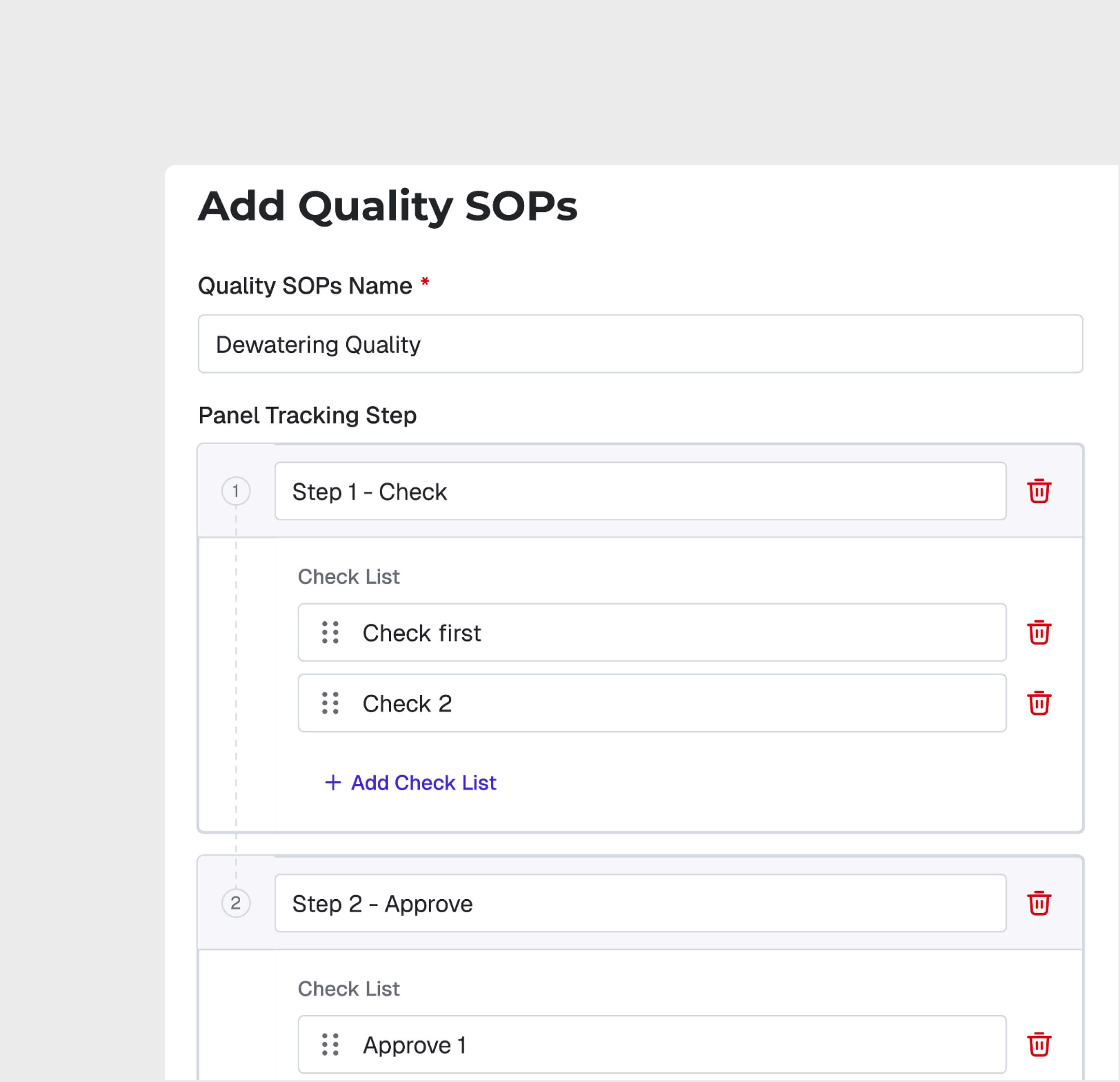Screen dimensions: 1120x1082
Task: Delete the Check first checklist item
Action: coord(1039,632)
